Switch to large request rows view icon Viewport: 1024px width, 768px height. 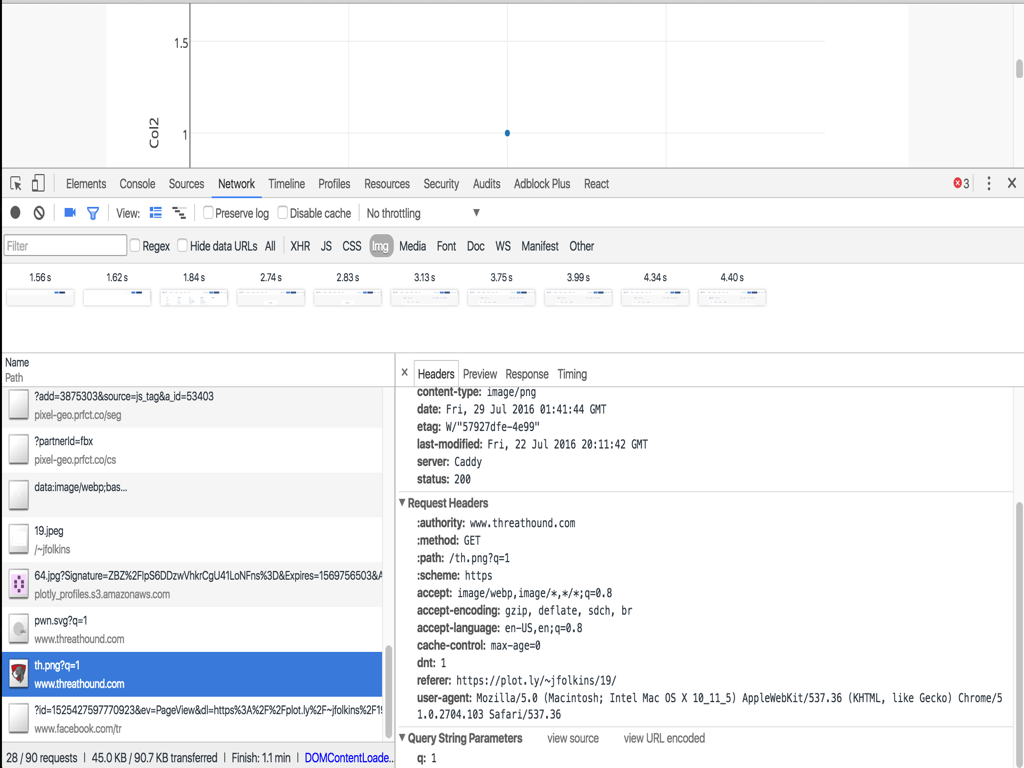[x=155, y=213]
